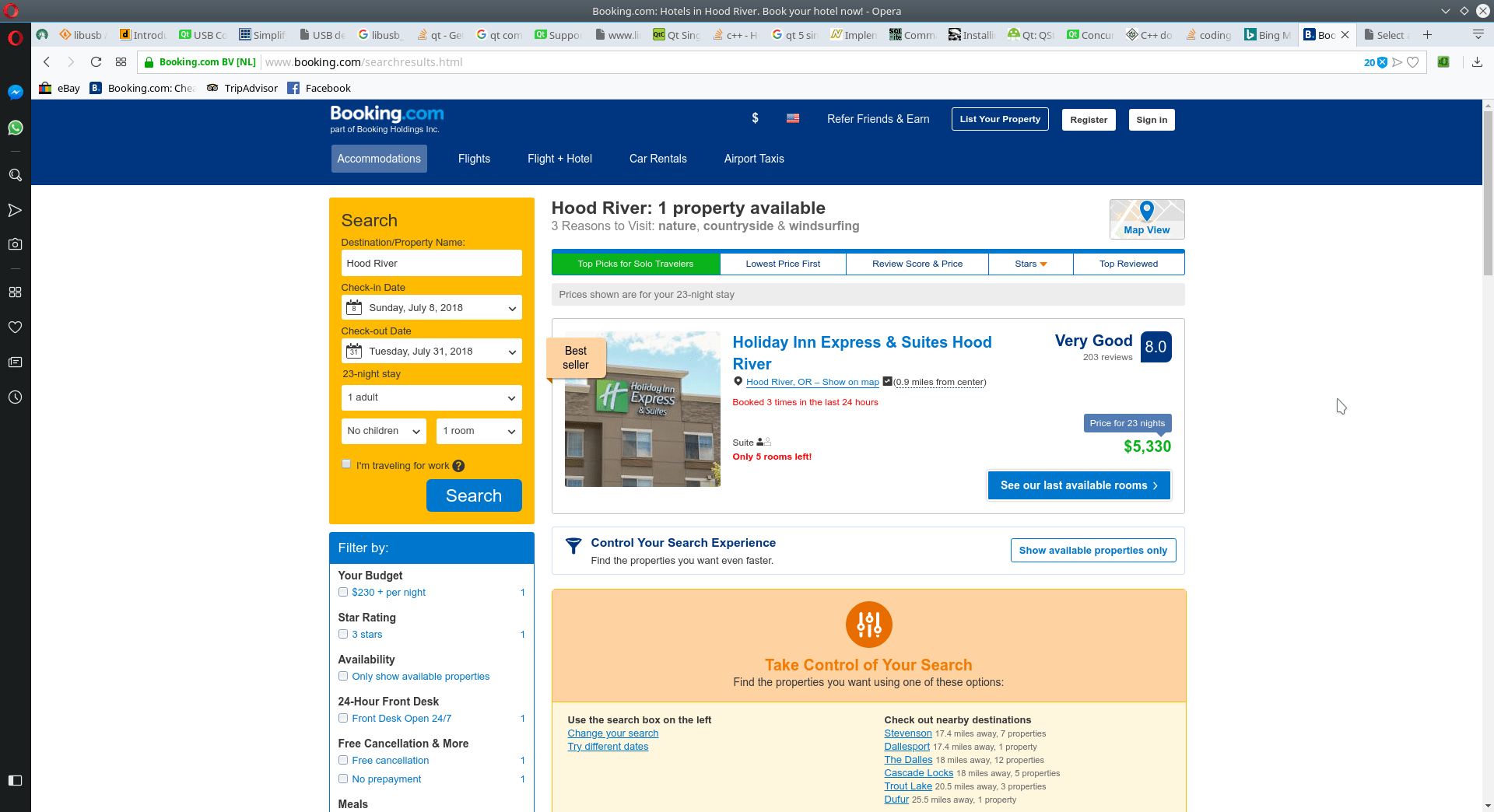1494x812 pixels.
Task: Sort by Lowest Price First
Action: pos(782,264)
